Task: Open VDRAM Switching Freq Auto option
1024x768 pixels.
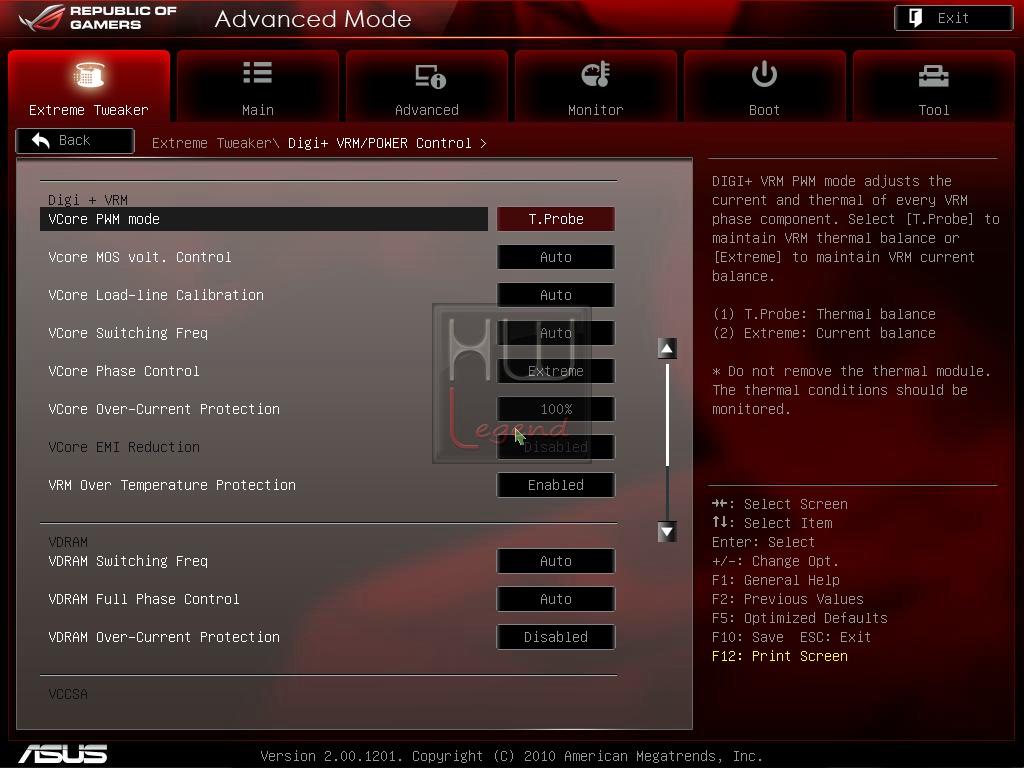Action: [x=556, y=560]
